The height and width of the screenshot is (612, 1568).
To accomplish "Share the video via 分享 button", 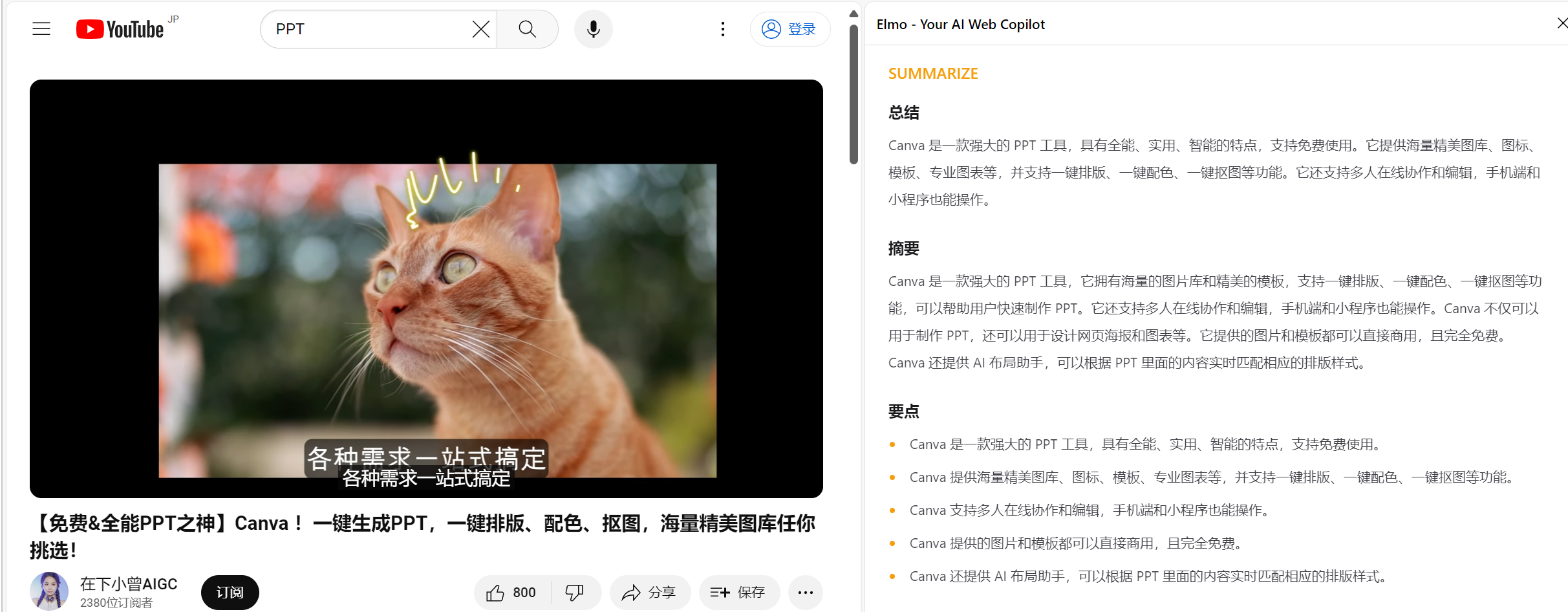I will pyautogui.click(x=649, y=593).
